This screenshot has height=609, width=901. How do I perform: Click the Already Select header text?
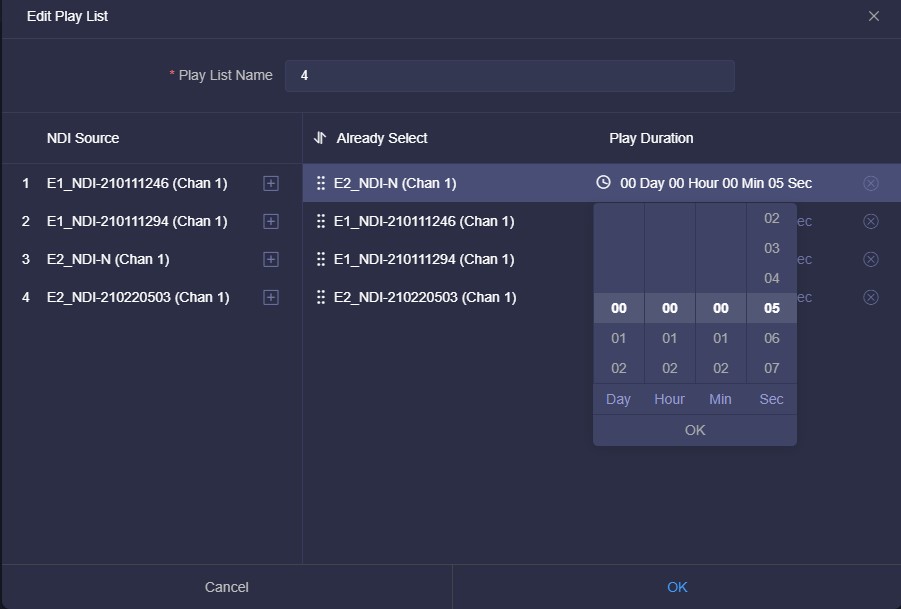(x=382, y=138)
